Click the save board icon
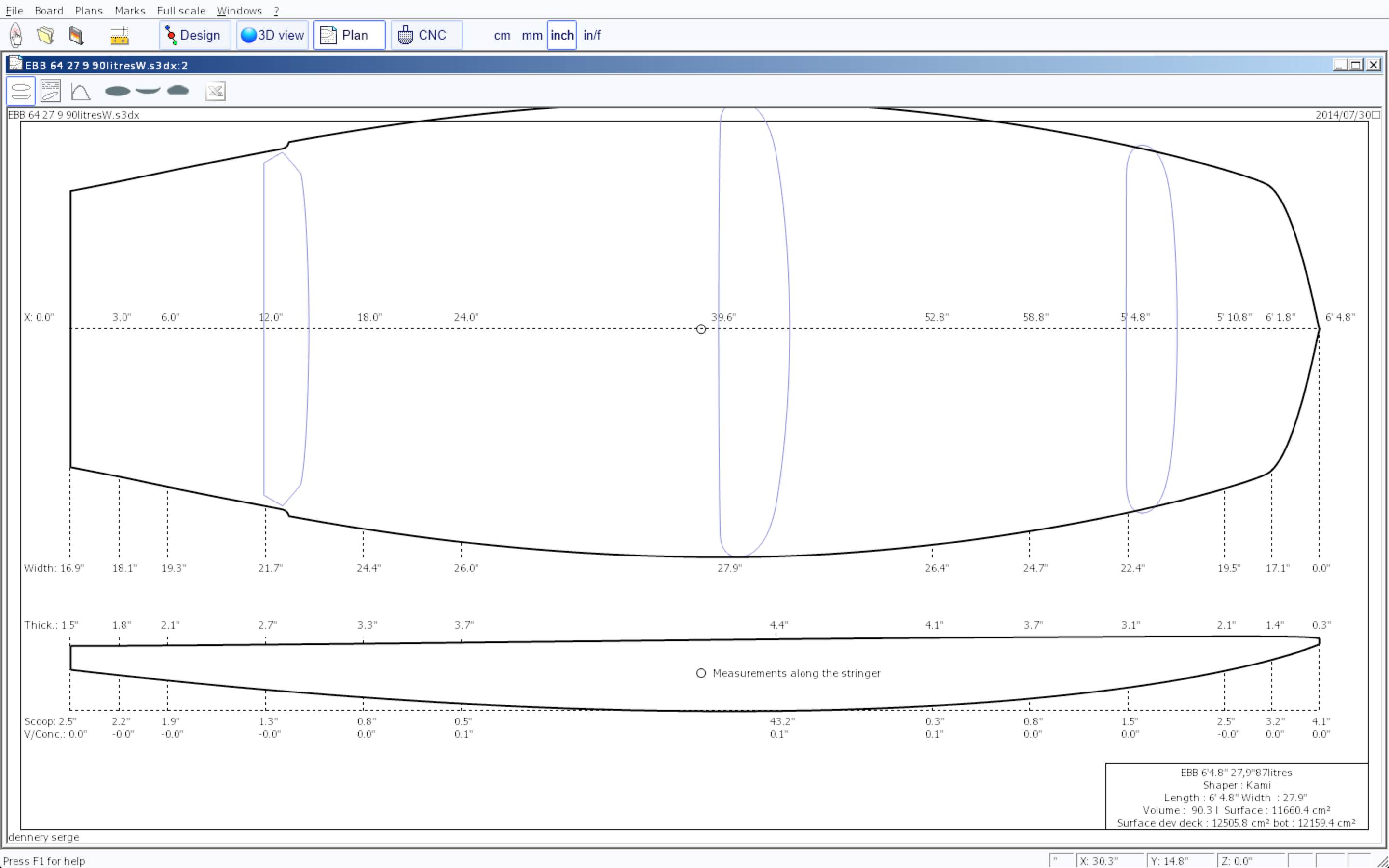Viewport: 1389px width, 868px height. point(76,35)
